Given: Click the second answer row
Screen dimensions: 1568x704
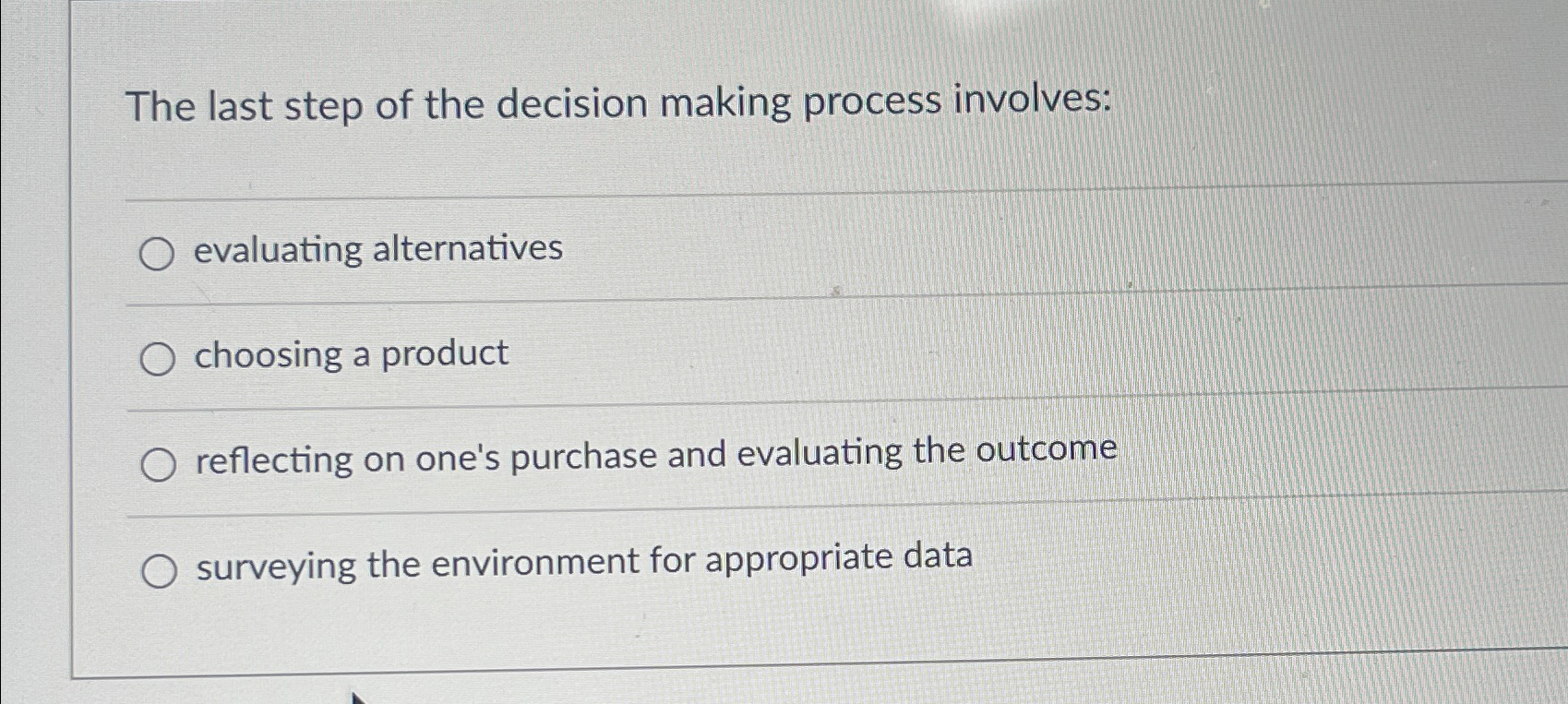Looking at the screenshot, I should [x=554, y=355].
